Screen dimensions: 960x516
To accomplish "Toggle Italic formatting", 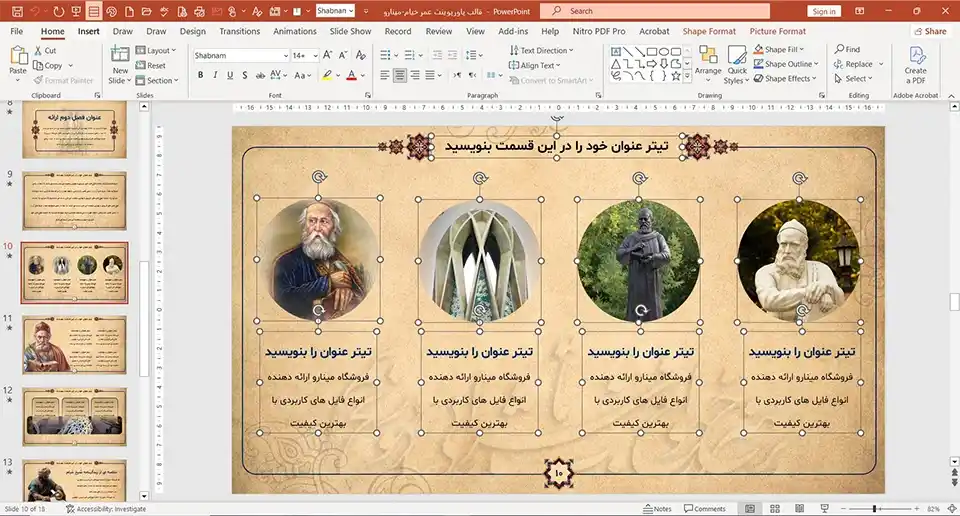I will click(x=215, y=75).
